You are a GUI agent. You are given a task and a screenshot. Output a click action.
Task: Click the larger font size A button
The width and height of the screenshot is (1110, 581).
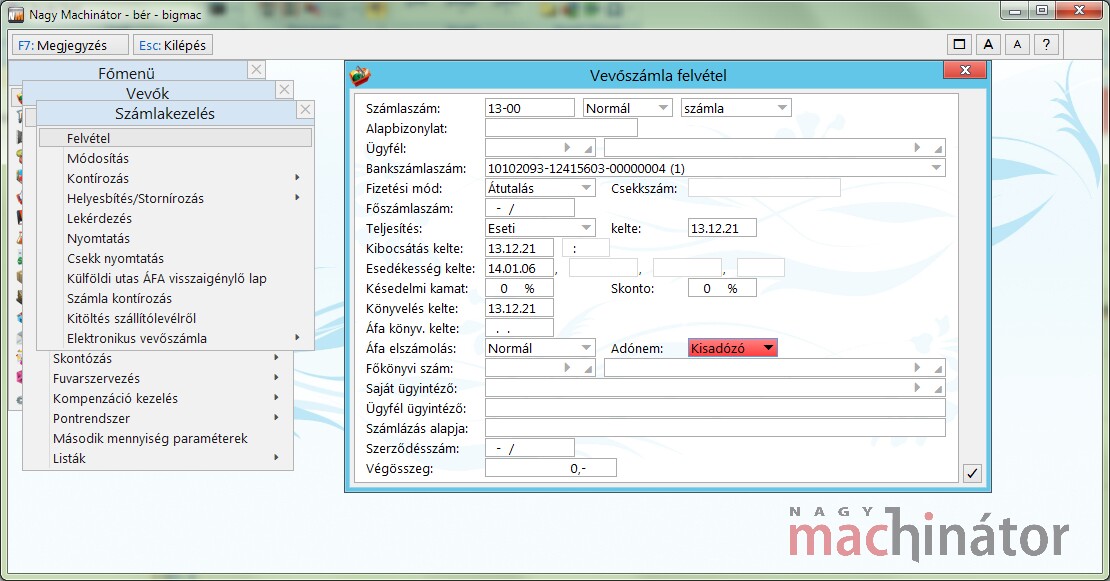[988, 44]
